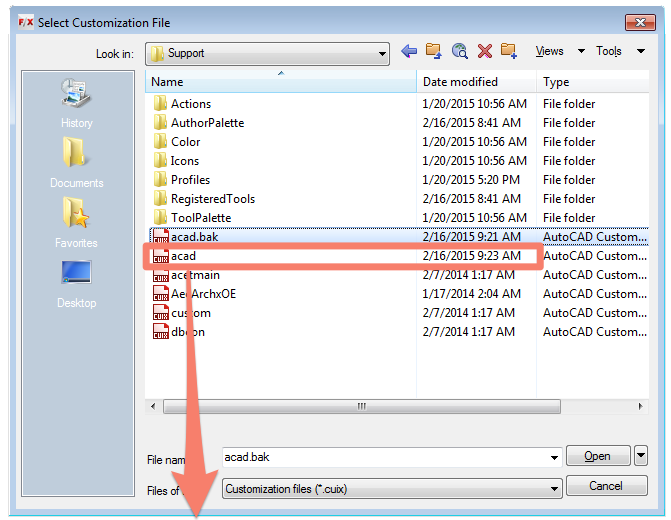Expand the Look in Support dropdown
Image resolution: width=671 pixels, height=520 pixels.
(382, 54)
